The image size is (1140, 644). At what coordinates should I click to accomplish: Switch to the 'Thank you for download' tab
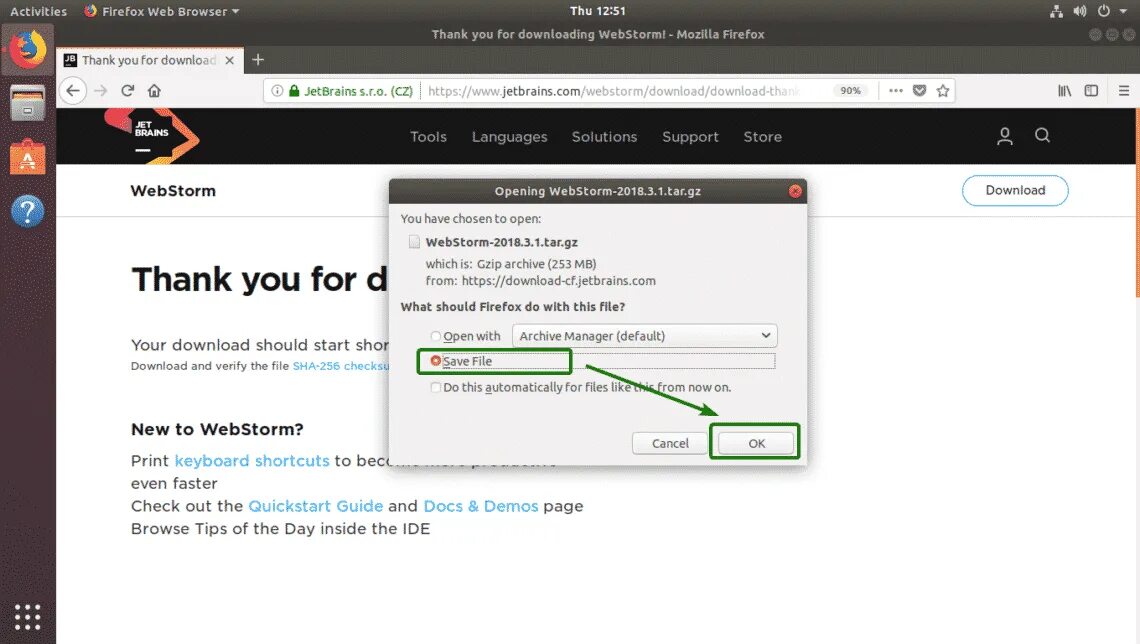pos(149,60)
